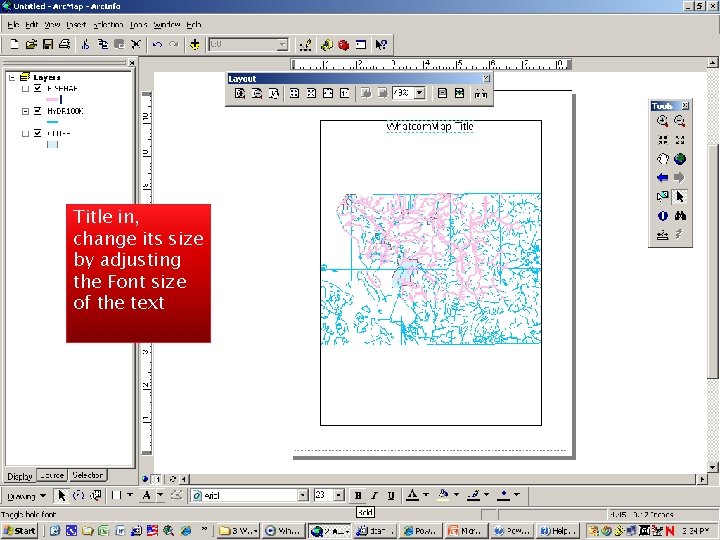Click the Full Extent globe icon

[680, 159]
